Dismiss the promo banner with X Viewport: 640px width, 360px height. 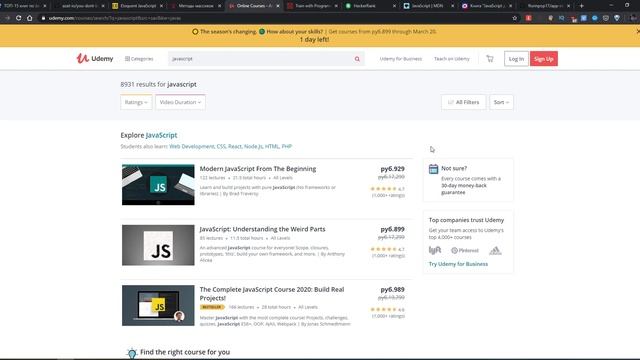click(638, 31)
